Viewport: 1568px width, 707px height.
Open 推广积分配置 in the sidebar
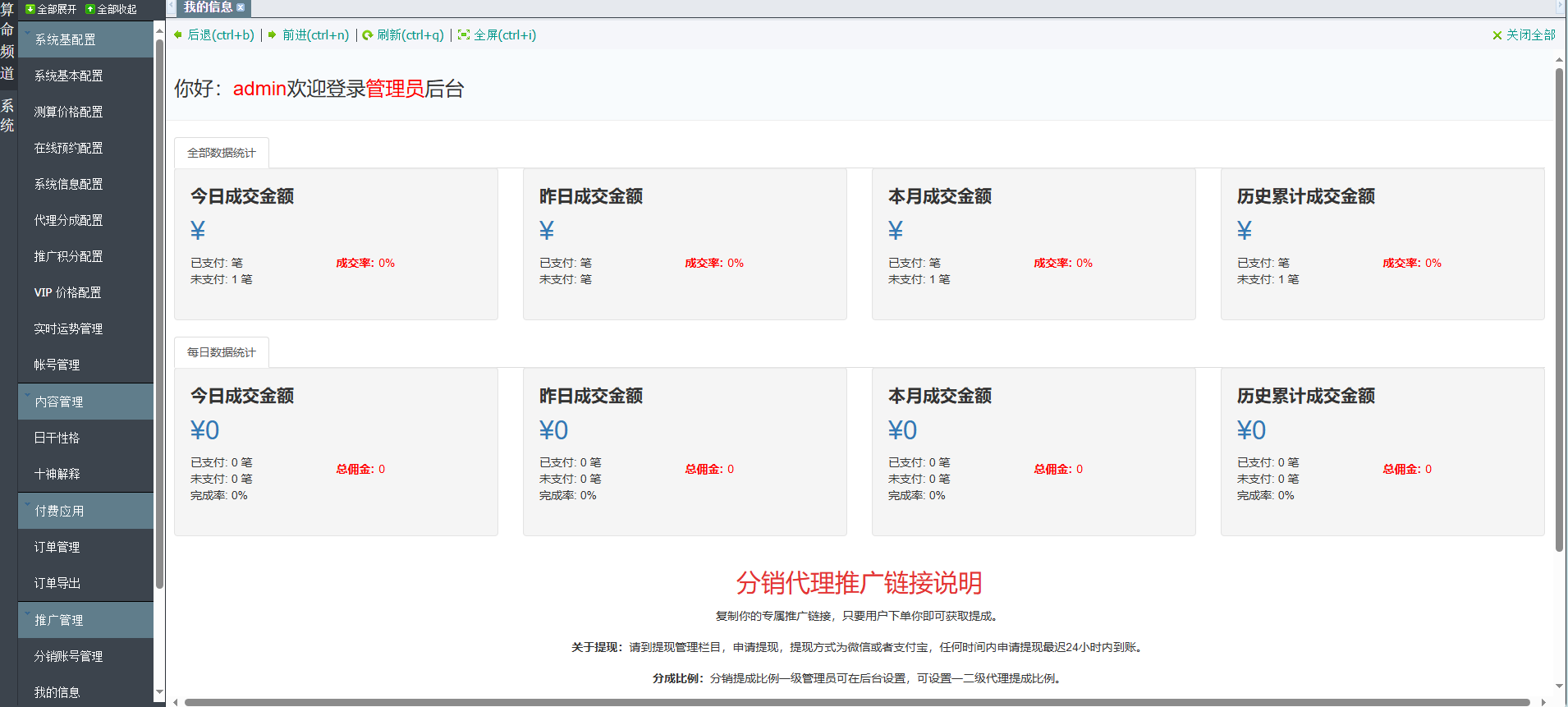[x=85, y=256]
